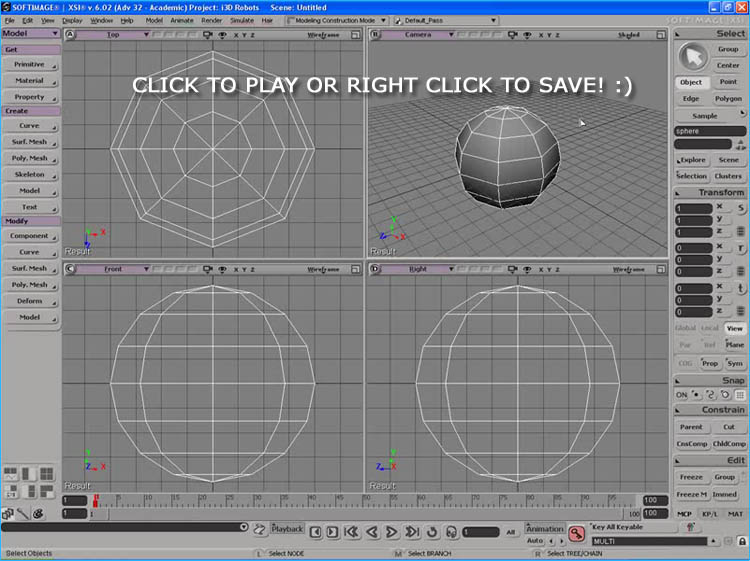Open the Render menu in menu bar

(x=212, y=20)
